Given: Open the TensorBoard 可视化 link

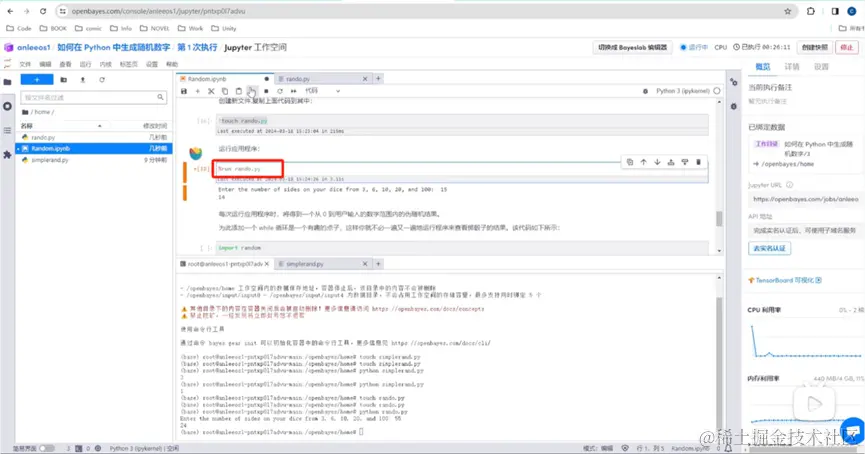Looking at the screenshot, I should point(785,280).
